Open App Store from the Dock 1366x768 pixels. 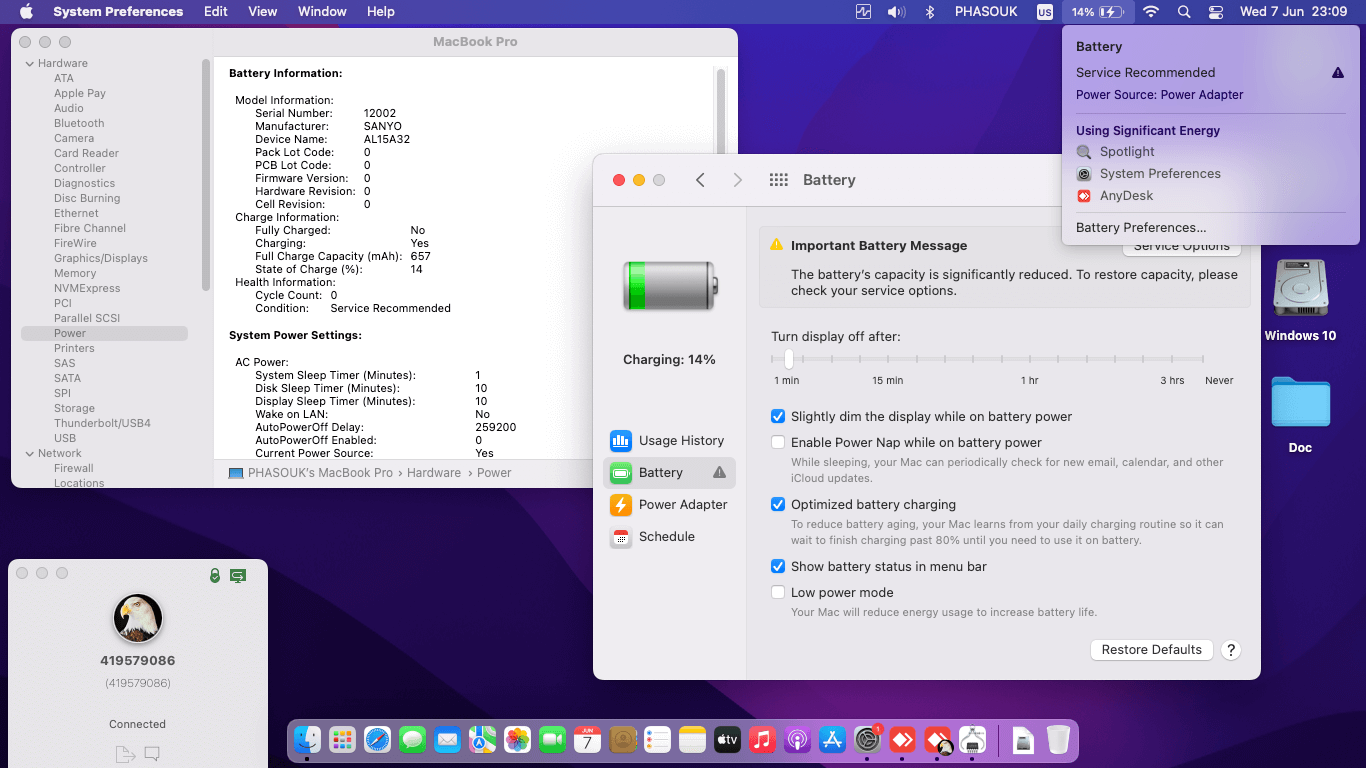(832, 739)
